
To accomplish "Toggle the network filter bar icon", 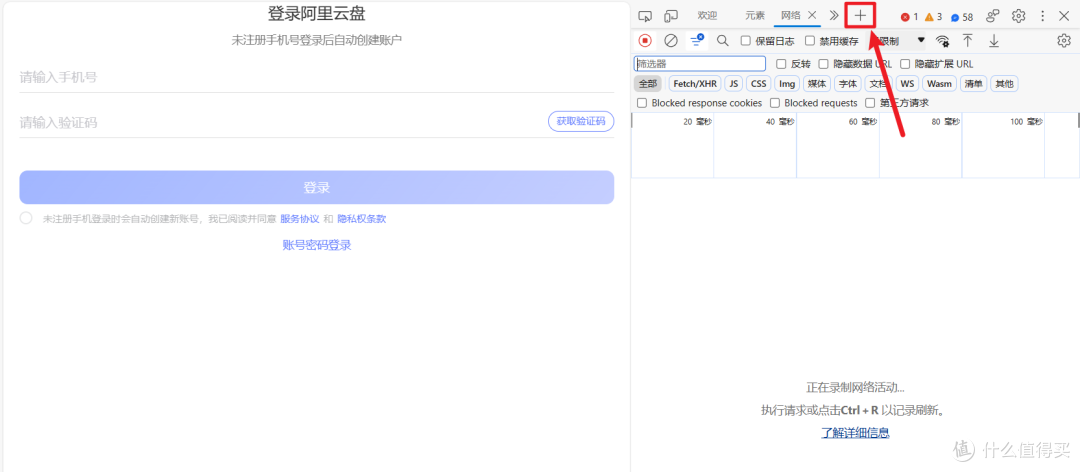I will tap(698, 40).
